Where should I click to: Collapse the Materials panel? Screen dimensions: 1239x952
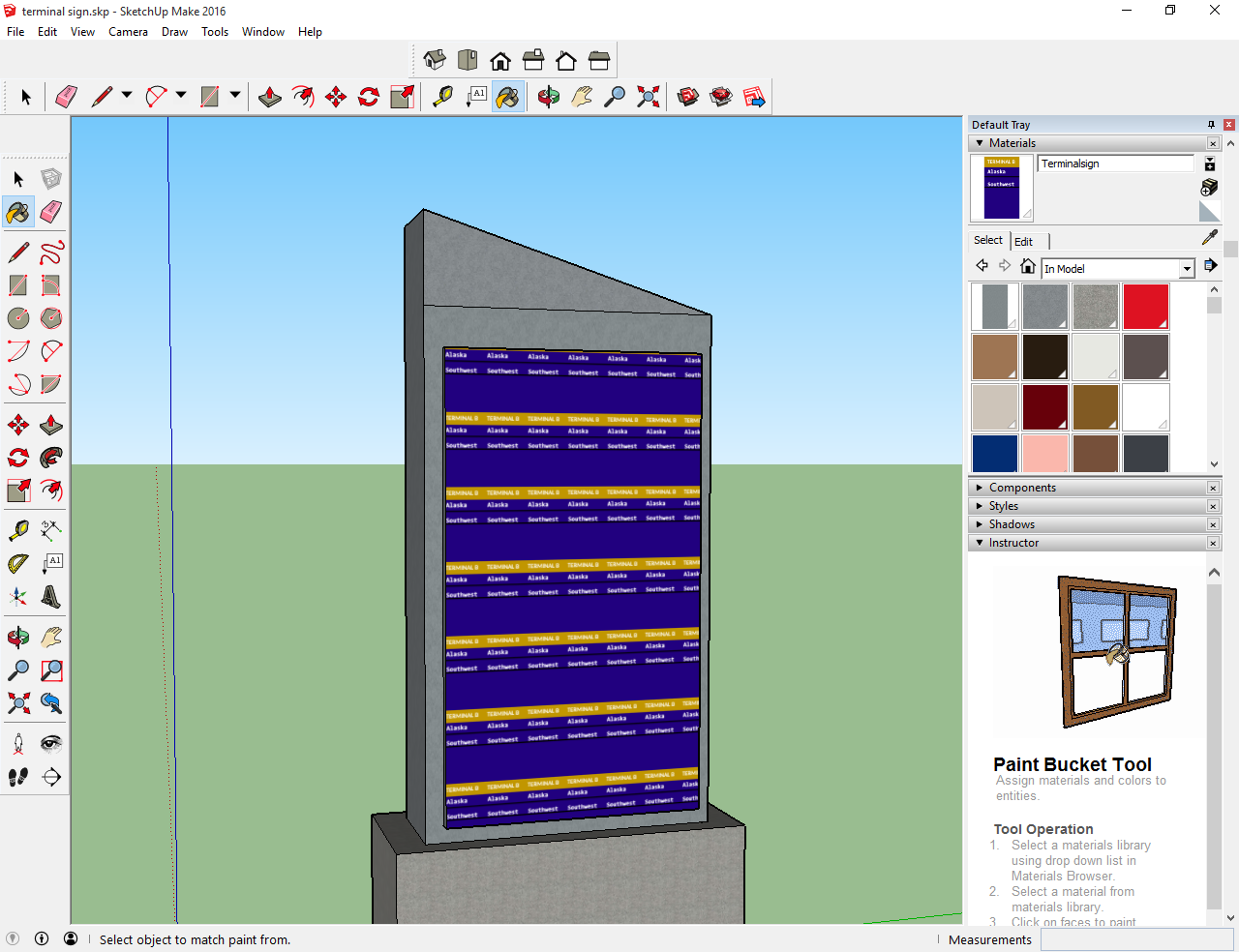coord(980,143)
